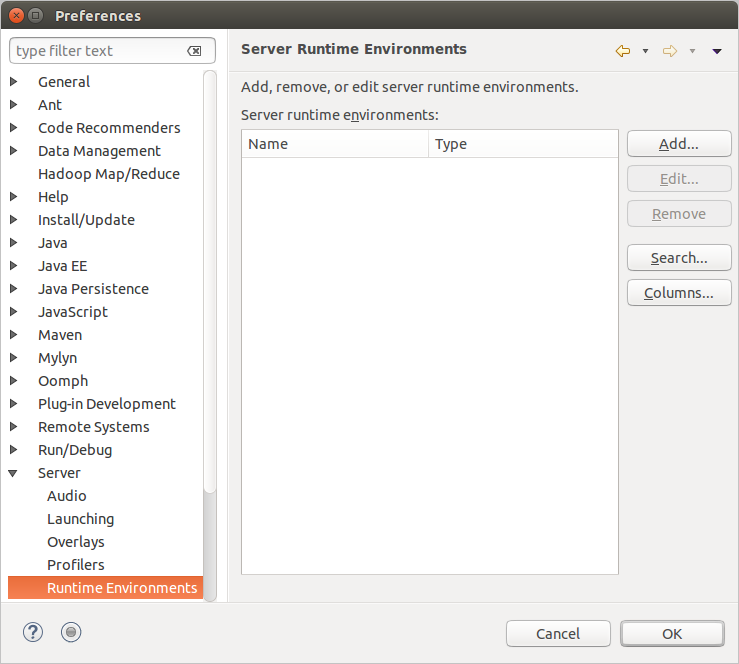Select the Server preference label
The image size is (739, 664).
59,473
